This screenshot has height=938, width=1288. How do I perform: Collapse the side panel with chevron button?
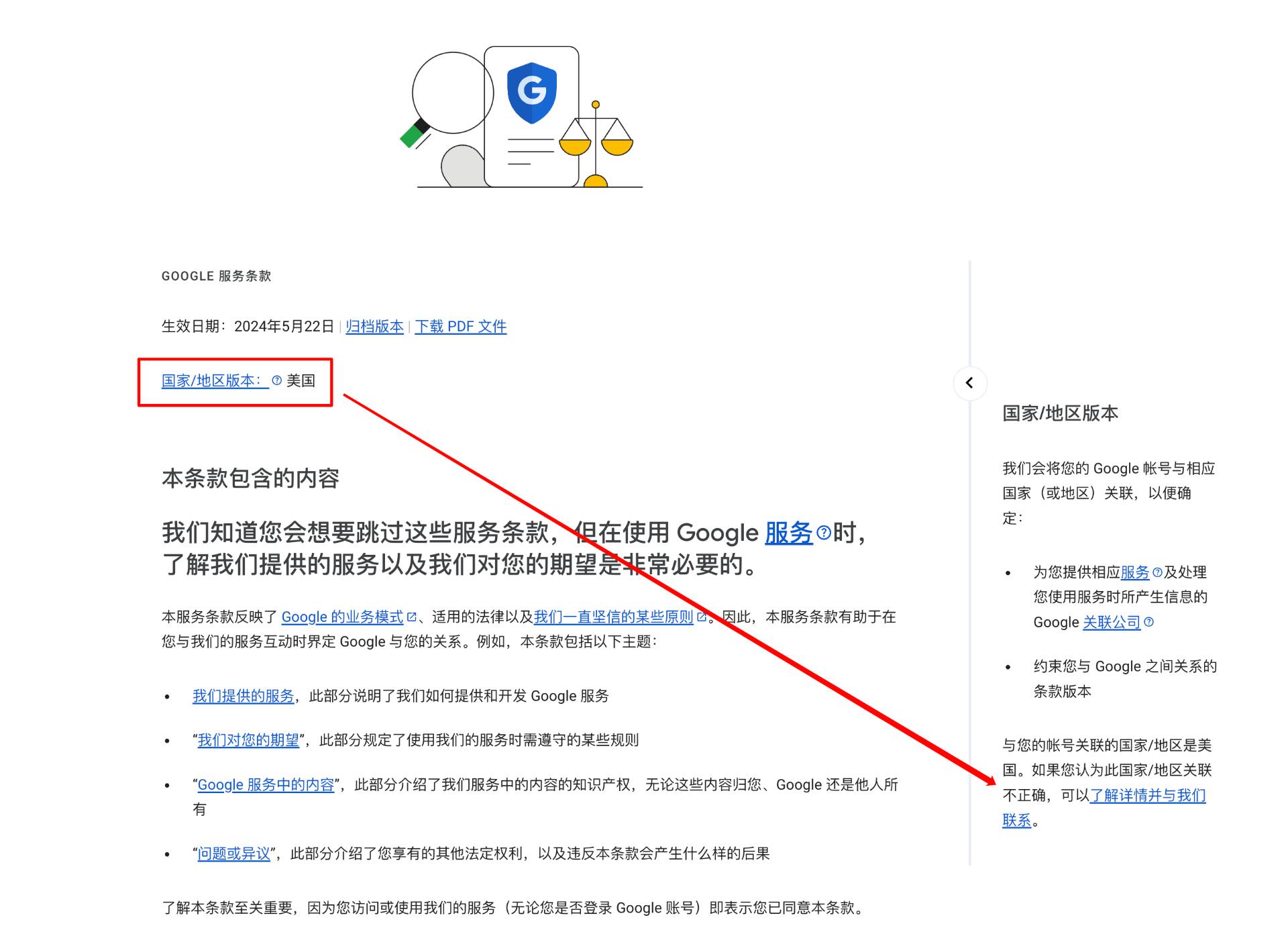tap(969, 383)
